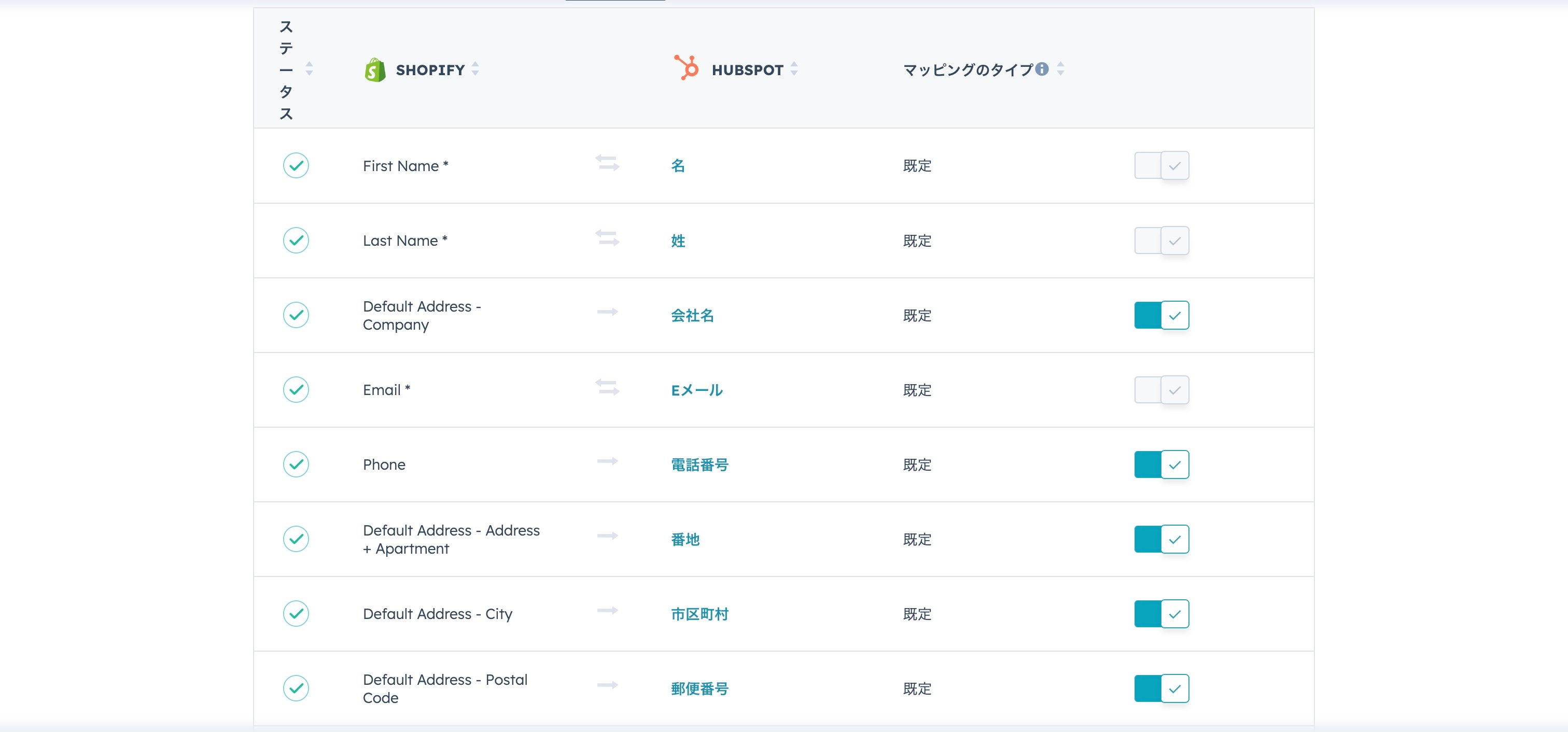Open the 会社名 HubSpot property link

(692, 315)
